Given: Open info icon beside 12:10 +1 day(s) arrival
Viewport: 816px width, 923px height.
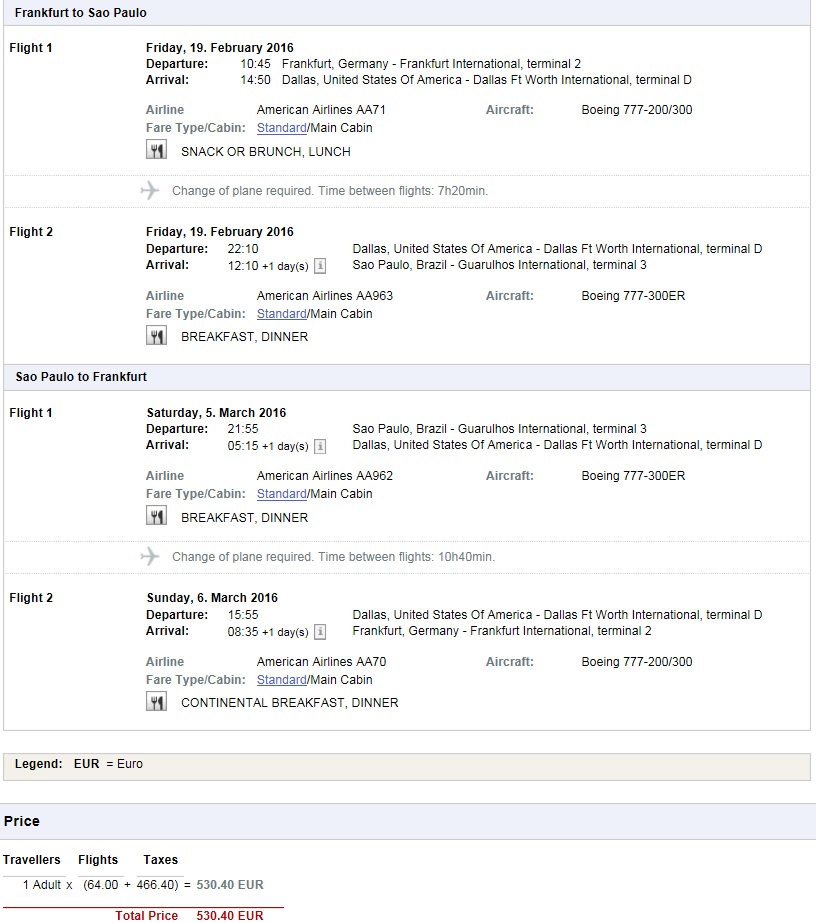Looking at the screenshot, I should (320, 266).
